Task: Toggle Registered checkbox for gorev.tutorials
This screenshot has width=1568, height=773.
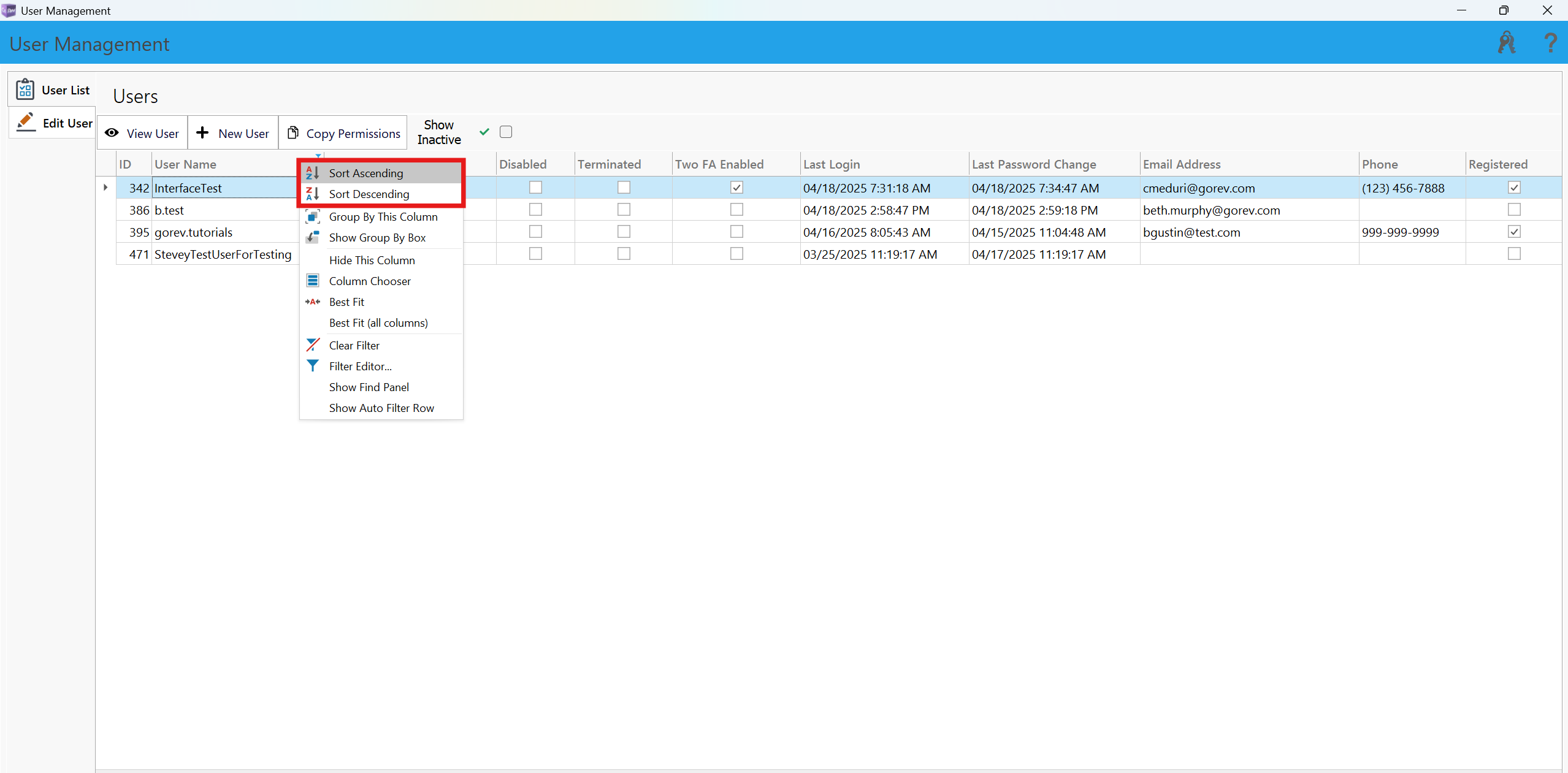Action: click(x=1514, y=232)
